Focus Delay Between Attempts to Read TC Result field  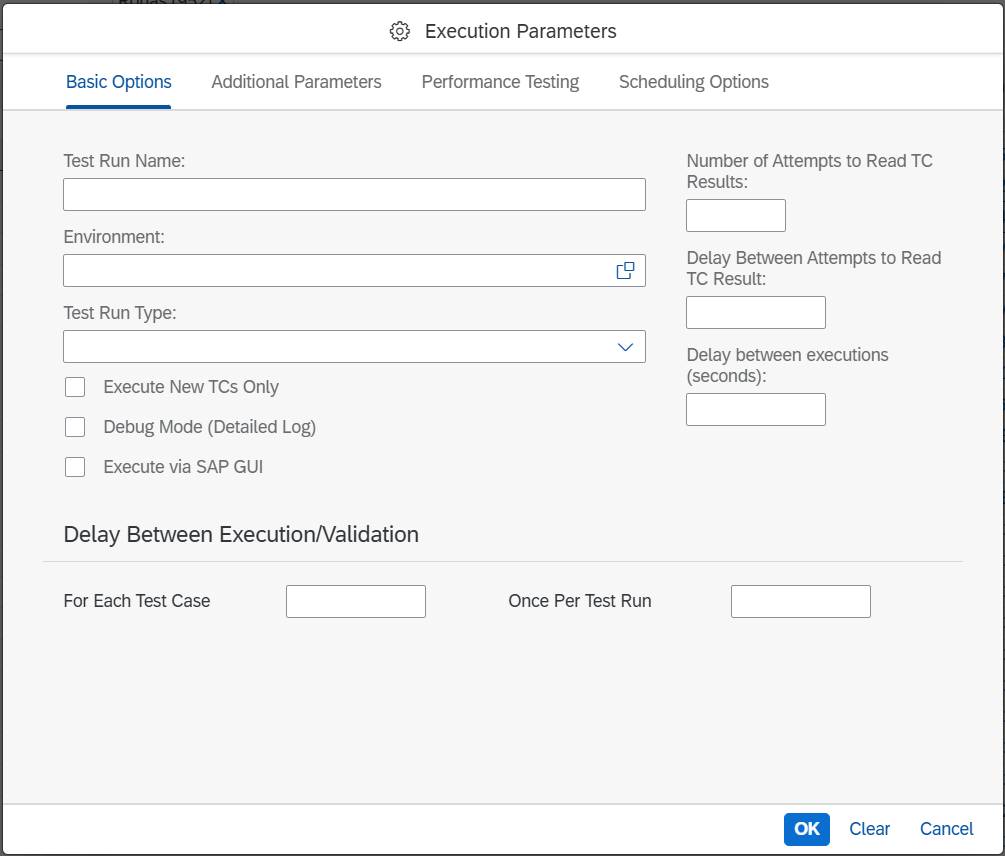[x=755, y=313]
